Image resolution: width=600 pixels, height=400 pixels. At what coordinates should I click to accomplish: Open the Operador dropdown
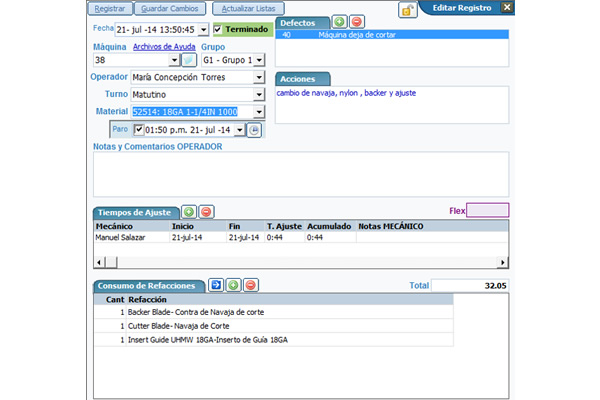click(x=259, y=77)
